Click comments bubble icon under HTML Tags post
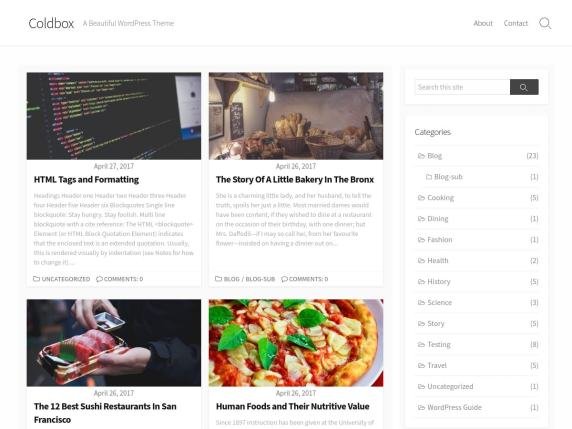This screenshot has height=429, width=572. click(x=99, y=279)
